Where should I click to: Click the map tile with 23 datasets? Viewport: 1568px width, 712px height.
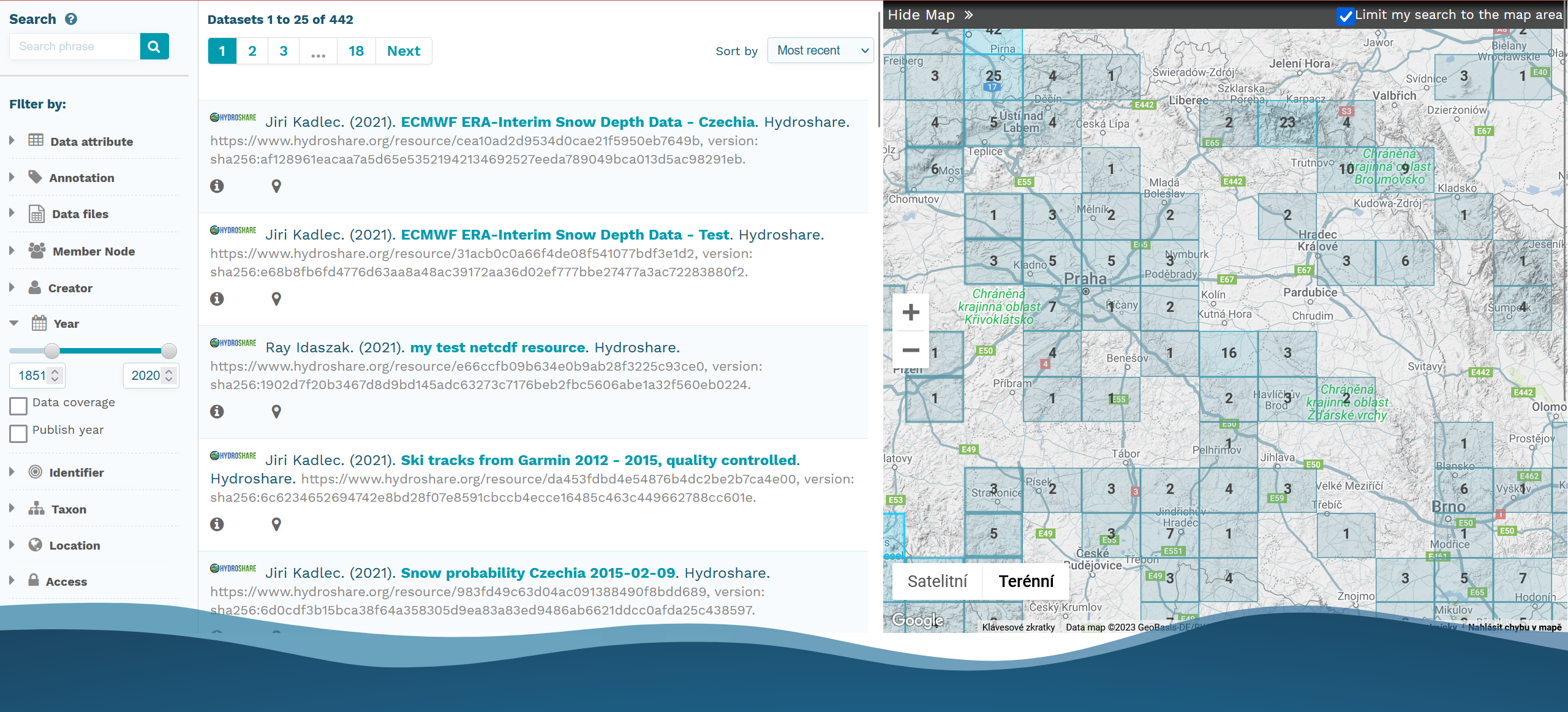tap(1287, 123)
